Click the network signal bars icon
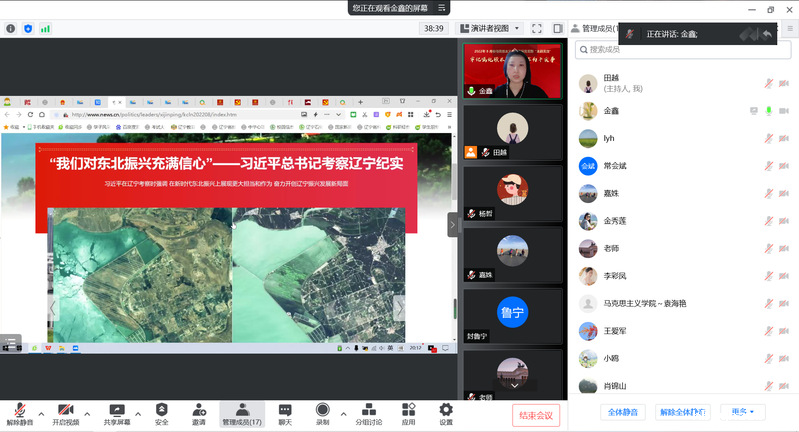The image size is (799, 432). tap(45, 28)
